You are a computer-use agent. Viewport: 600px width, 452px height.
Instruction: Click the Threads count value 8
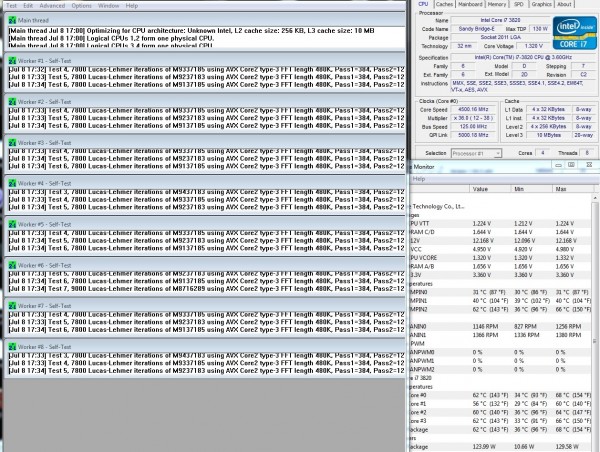pos(587,153)
